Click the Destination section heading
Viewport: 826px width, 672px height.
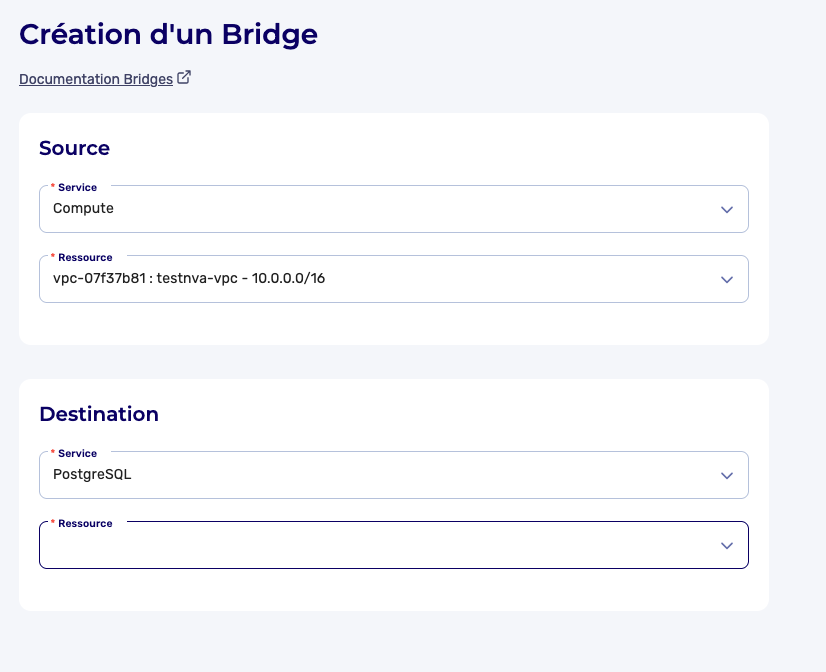click(99, 414)
